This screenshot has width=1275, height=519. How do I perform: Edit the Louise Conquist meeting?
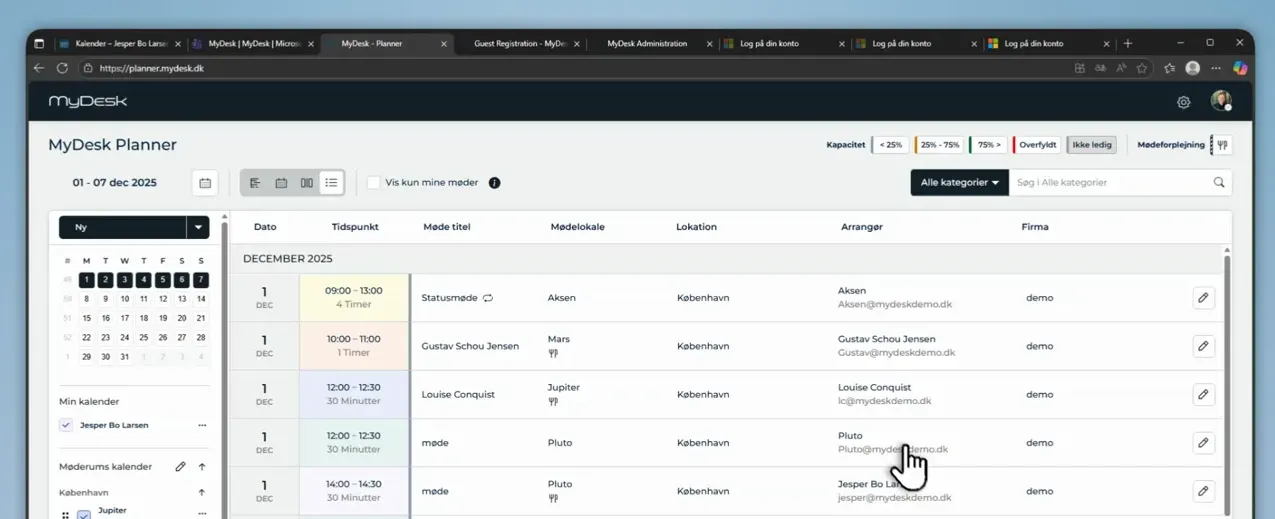(1203, 394)
